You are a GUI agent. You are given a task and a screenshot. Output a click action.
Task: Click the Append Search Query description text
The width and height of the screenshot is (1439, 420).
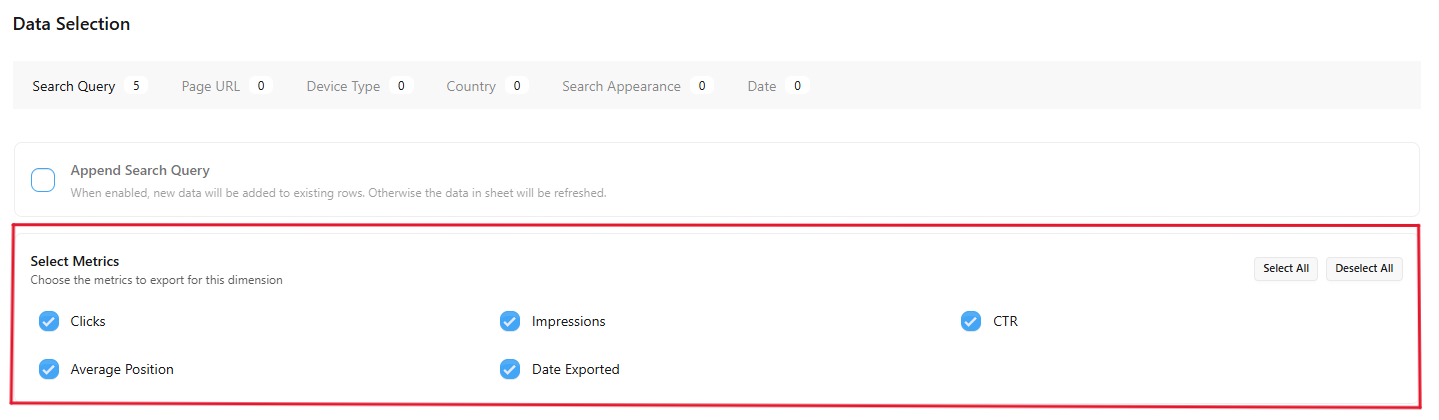tap(338, 192)
